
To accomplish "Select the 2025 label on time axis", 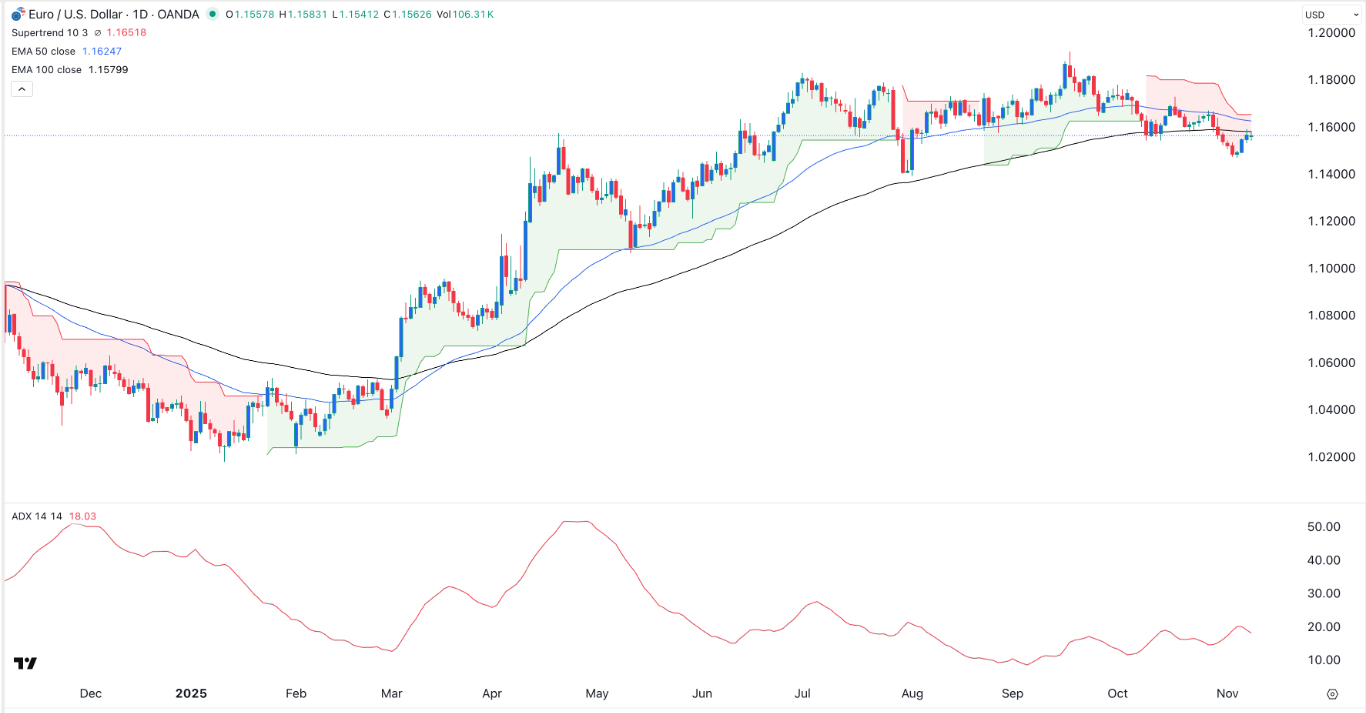I will [x=191, y=693].
